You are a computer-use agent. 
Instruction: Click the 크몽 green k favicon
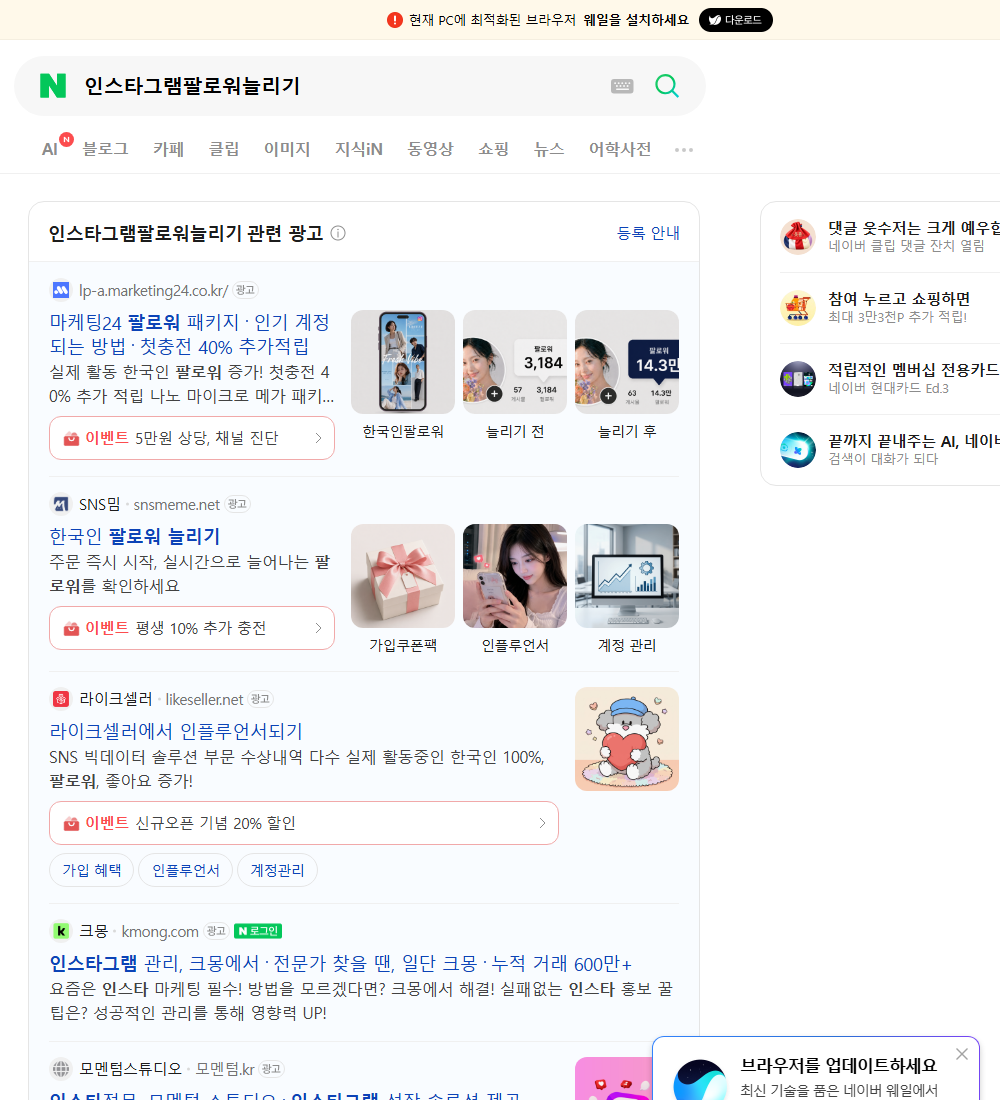click(61, 931)
